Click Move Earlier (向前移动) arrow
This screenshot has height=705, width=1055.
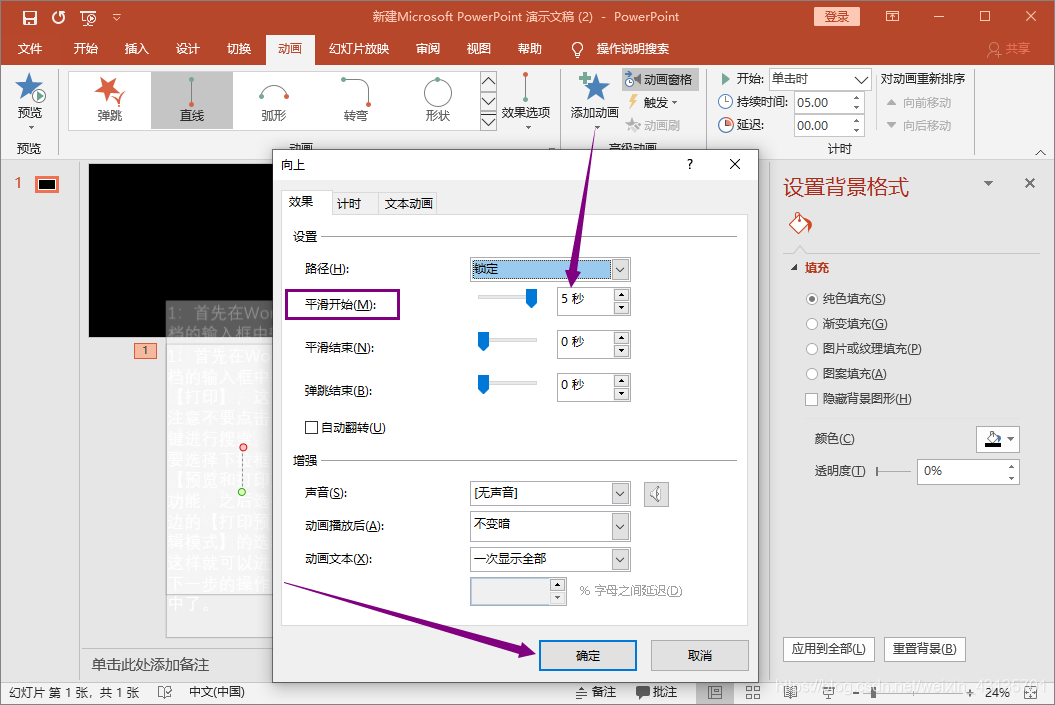[x=918, y=103]
